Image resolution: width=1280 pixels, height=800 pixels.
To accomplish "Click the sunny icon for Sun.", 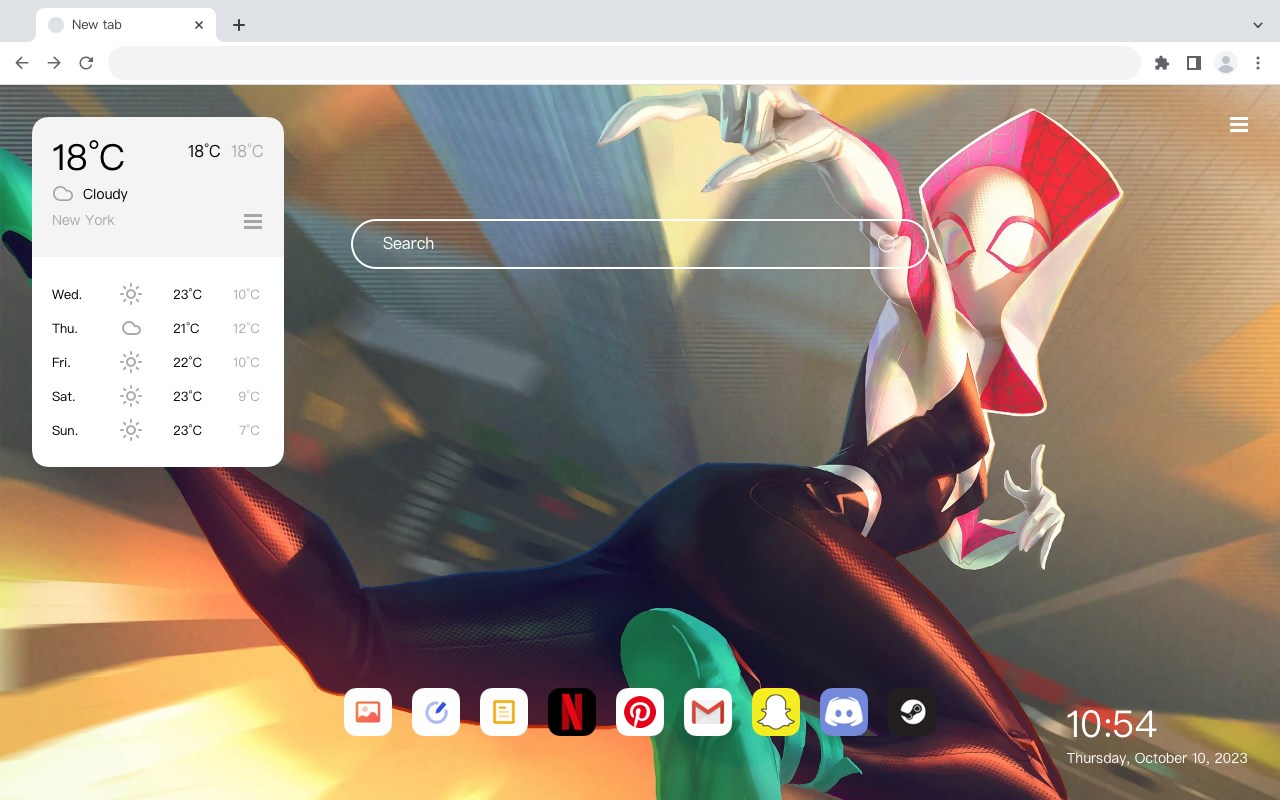I will pos(131,430).
